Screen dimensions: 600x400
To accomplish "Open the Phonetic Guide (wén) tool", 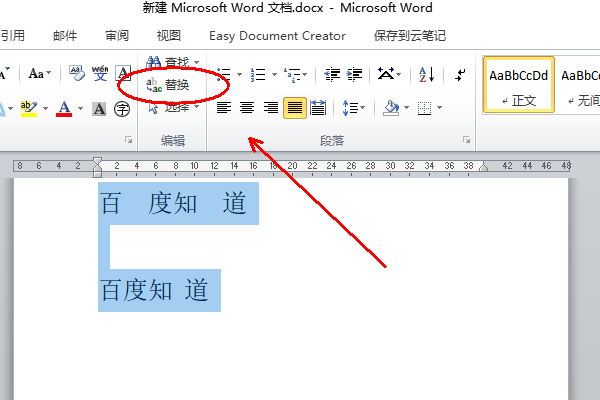I will (100, 73).
